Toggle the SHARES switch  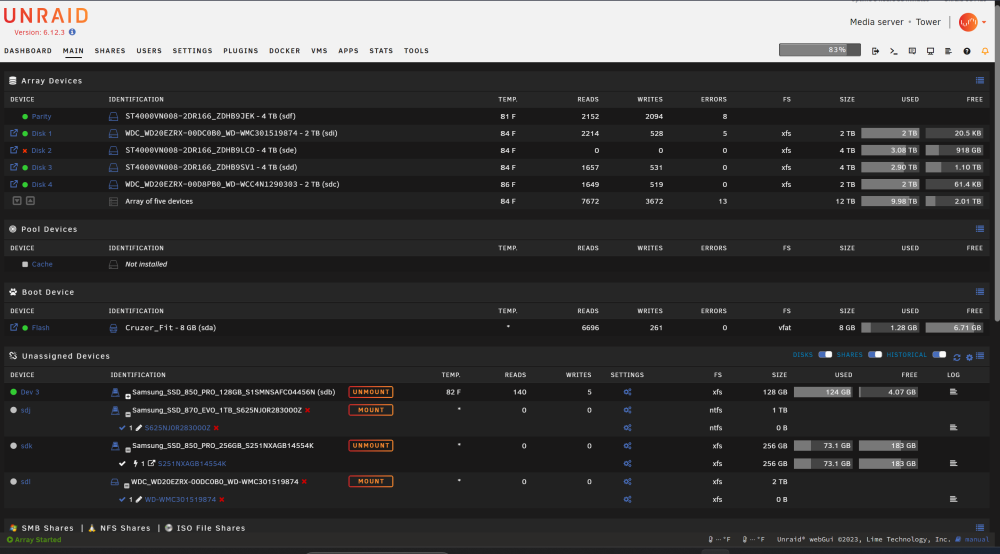tap(875, 354)
